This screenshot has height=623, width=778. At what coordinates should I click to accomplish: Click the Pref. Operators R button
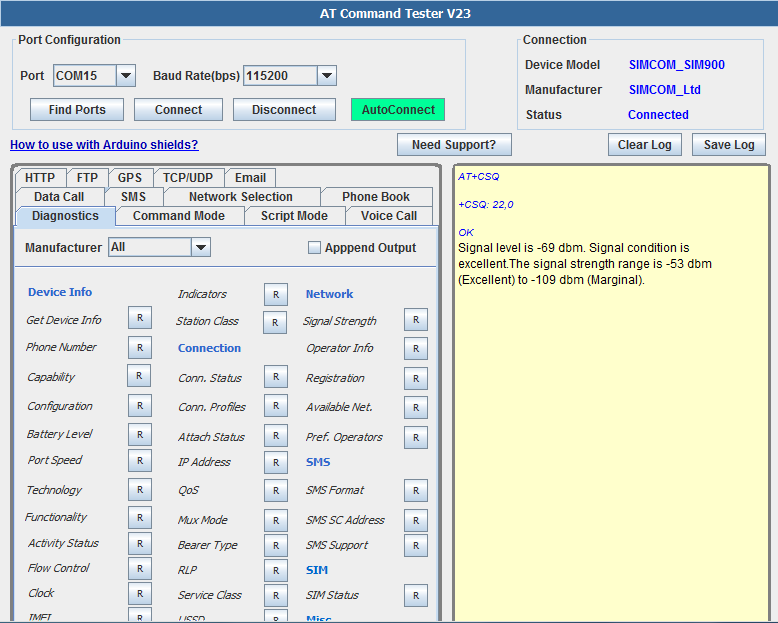click(416, 437)
